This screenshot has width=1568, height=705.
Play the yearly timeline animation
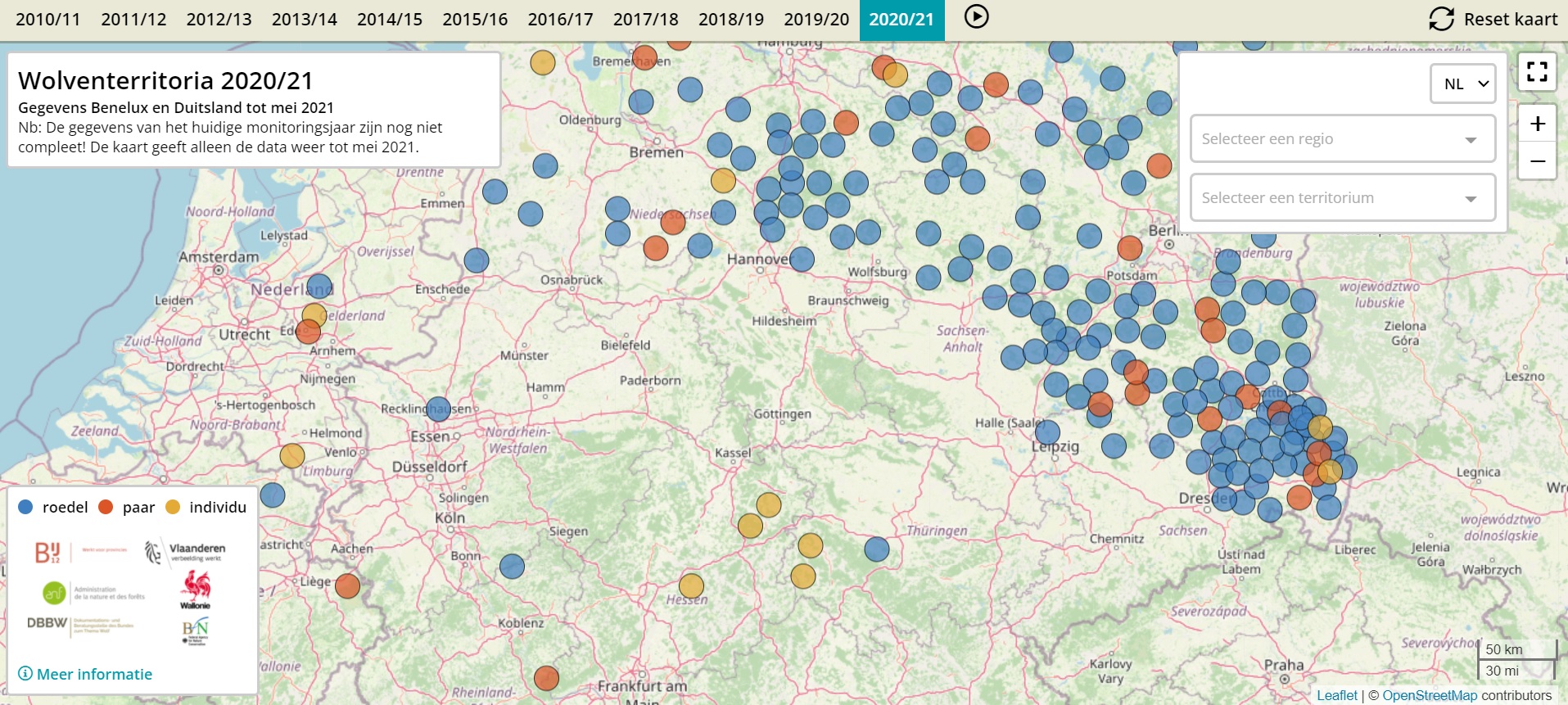pyautogui.click(x=976, y=16)
